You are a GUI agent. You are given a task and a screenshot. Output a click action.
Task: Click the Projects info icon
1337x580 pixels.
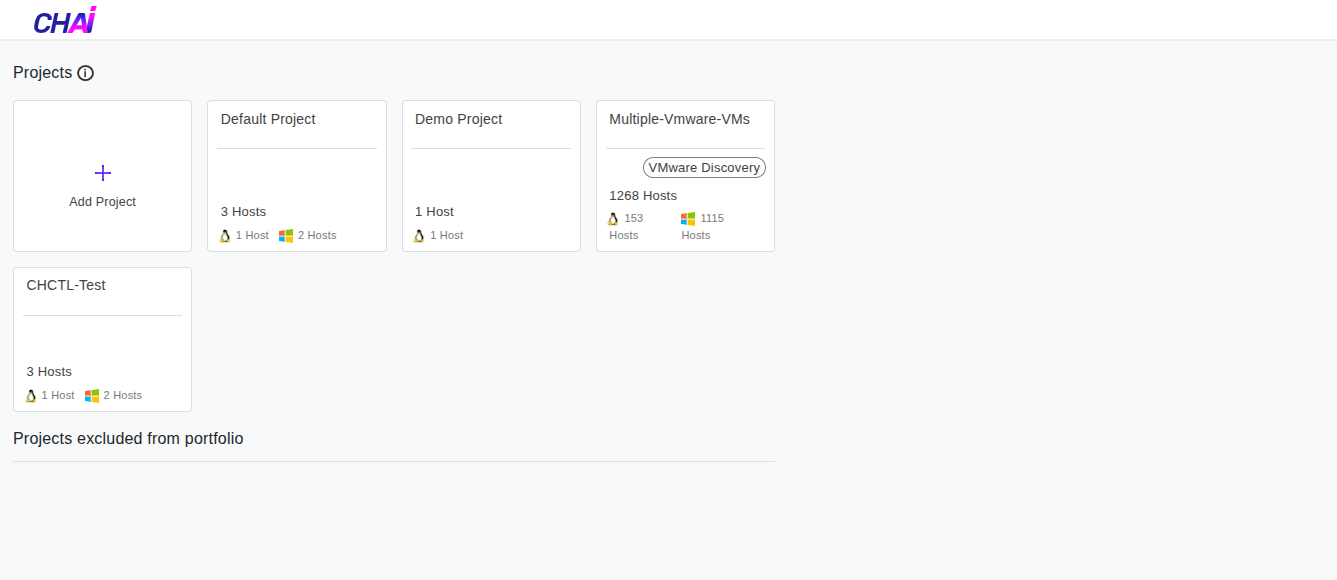[86, 72]
